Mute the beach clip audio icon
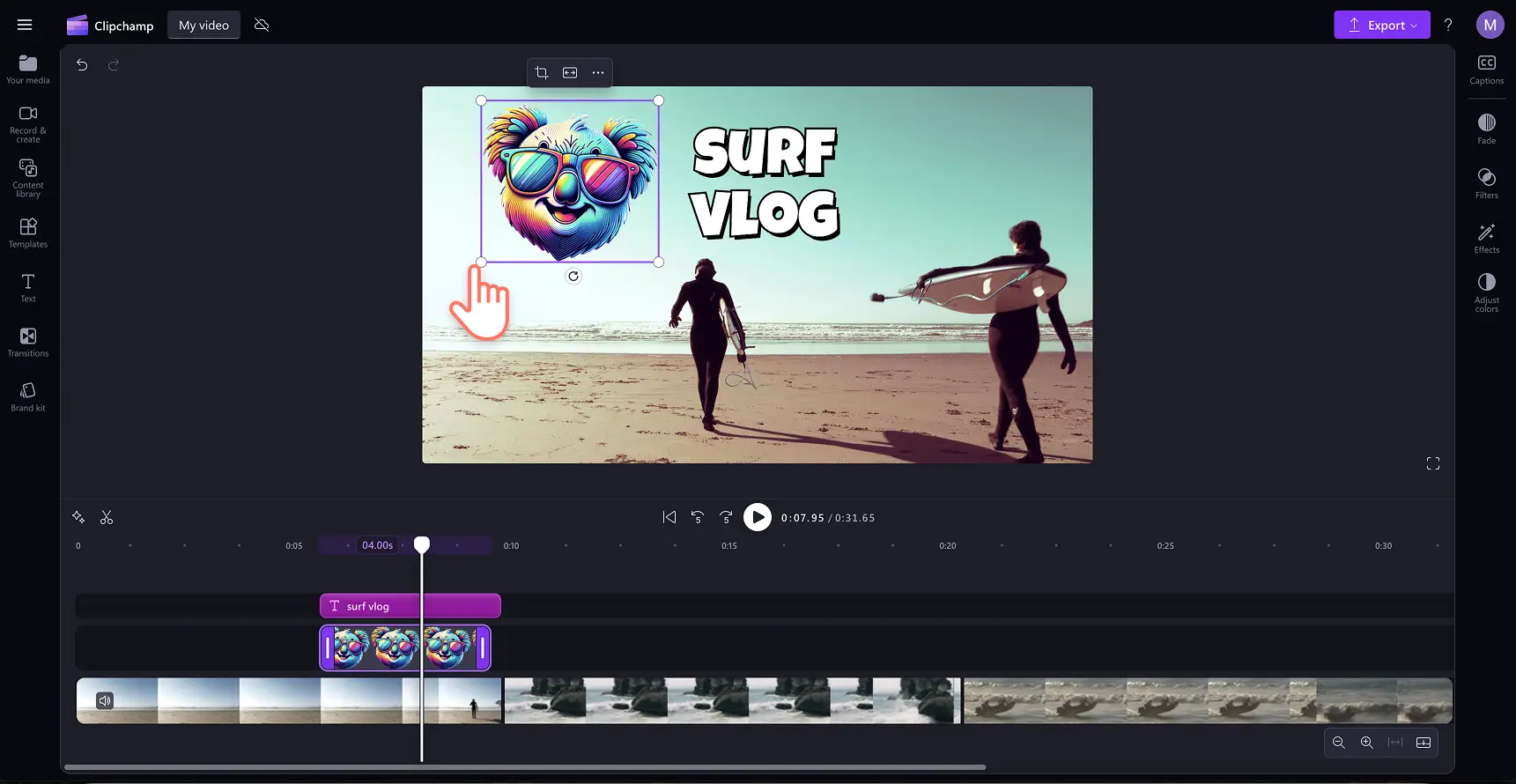The image size is (1516, 784). point(105,701)
